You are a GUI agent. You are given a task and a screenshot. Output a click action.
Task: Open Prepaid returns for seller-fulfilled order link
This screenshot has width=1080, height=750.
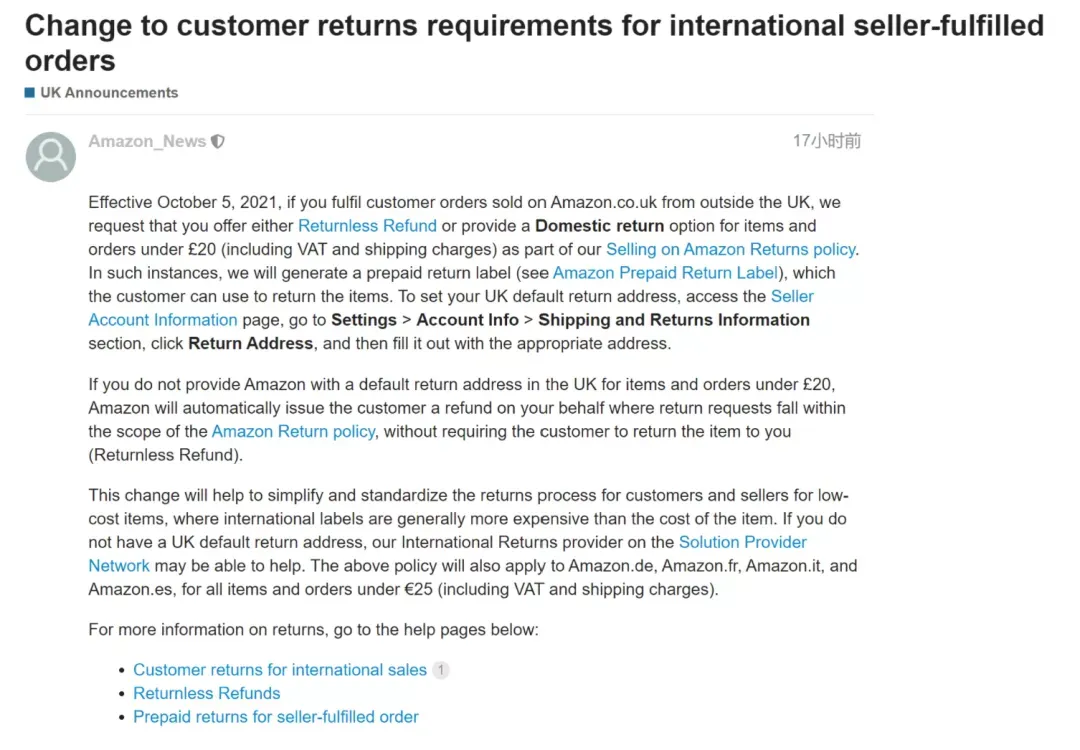276,716
